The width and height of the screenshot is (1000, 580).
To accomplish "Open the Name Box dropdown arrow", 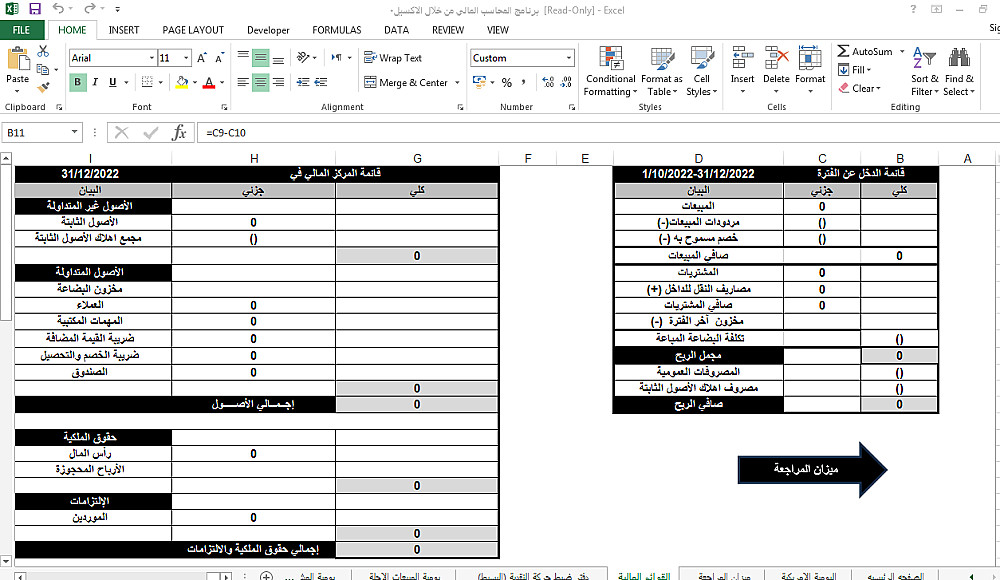I will tap(75, 132).
